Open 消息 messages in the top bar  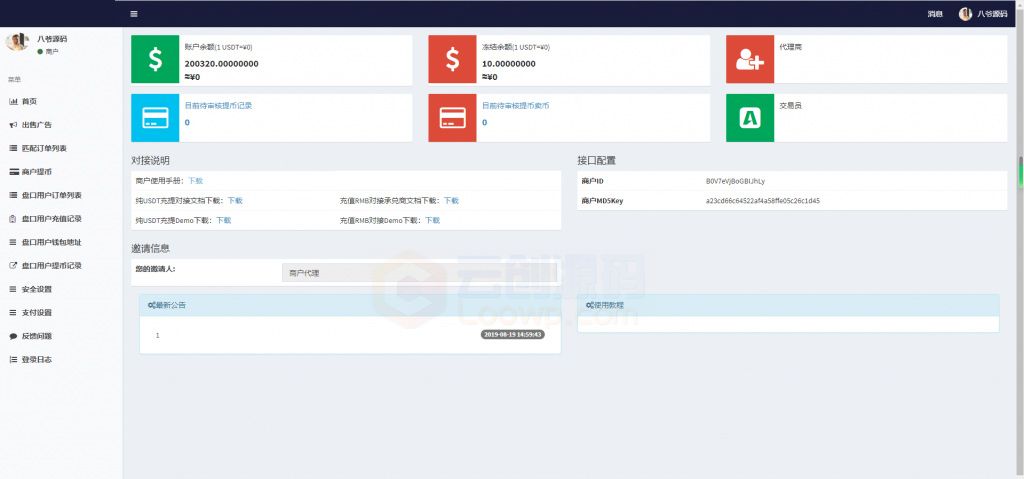coord(935,14)
